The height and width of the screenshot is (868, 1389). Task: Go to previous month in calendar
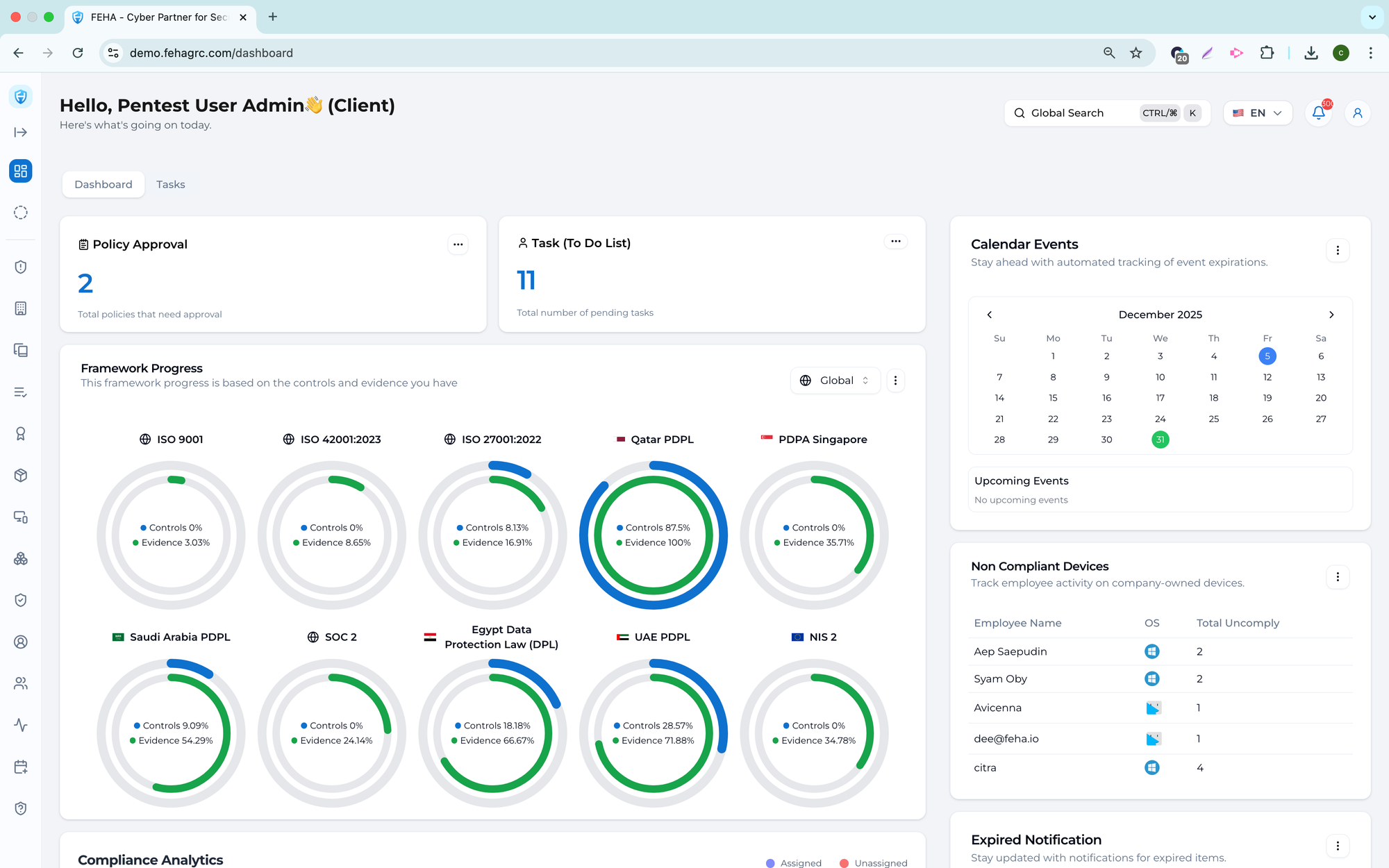coord(990,315)
